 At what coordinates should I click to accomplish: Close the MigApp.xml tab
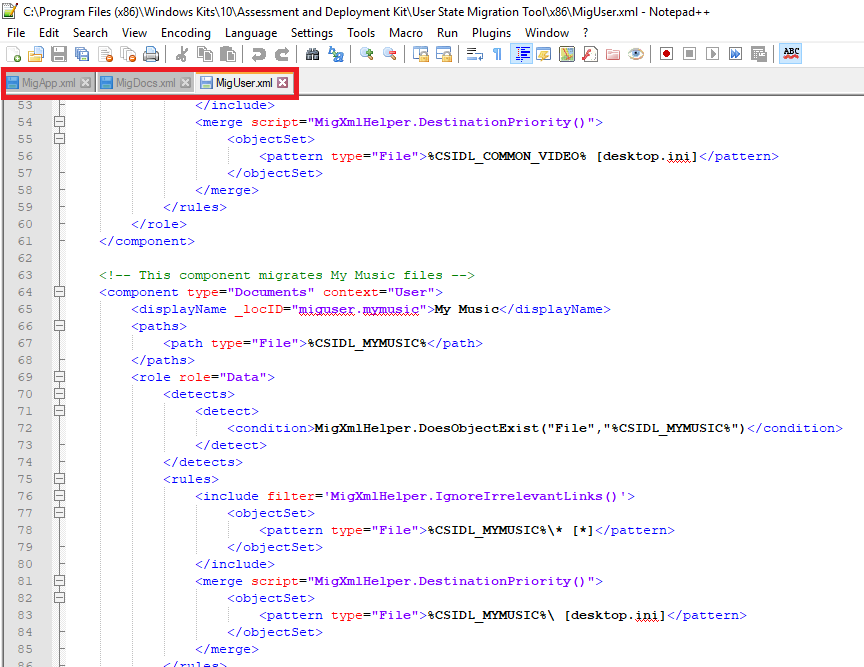click(x=85, y=83)
